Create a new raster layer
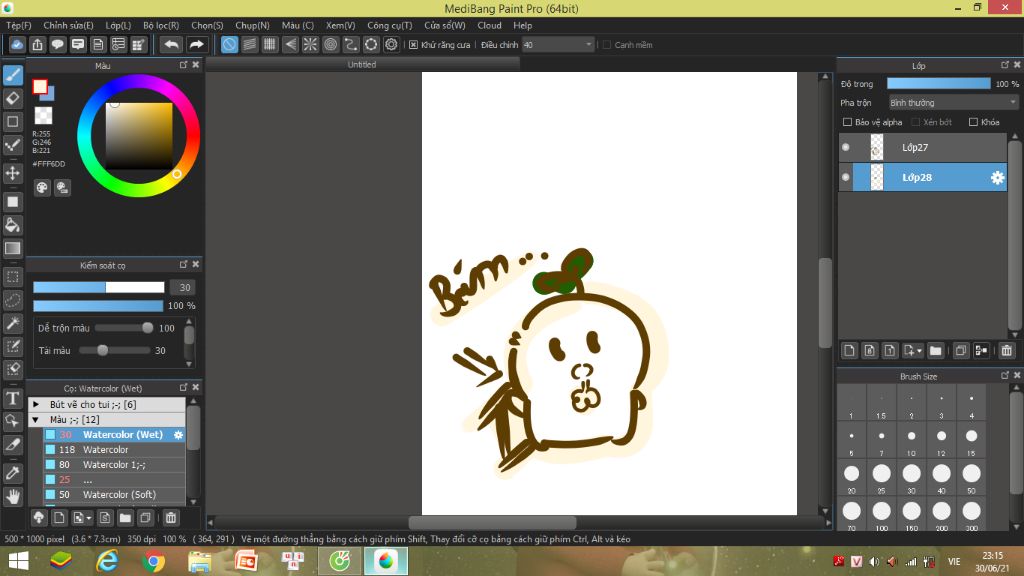 tap(849, 351)
